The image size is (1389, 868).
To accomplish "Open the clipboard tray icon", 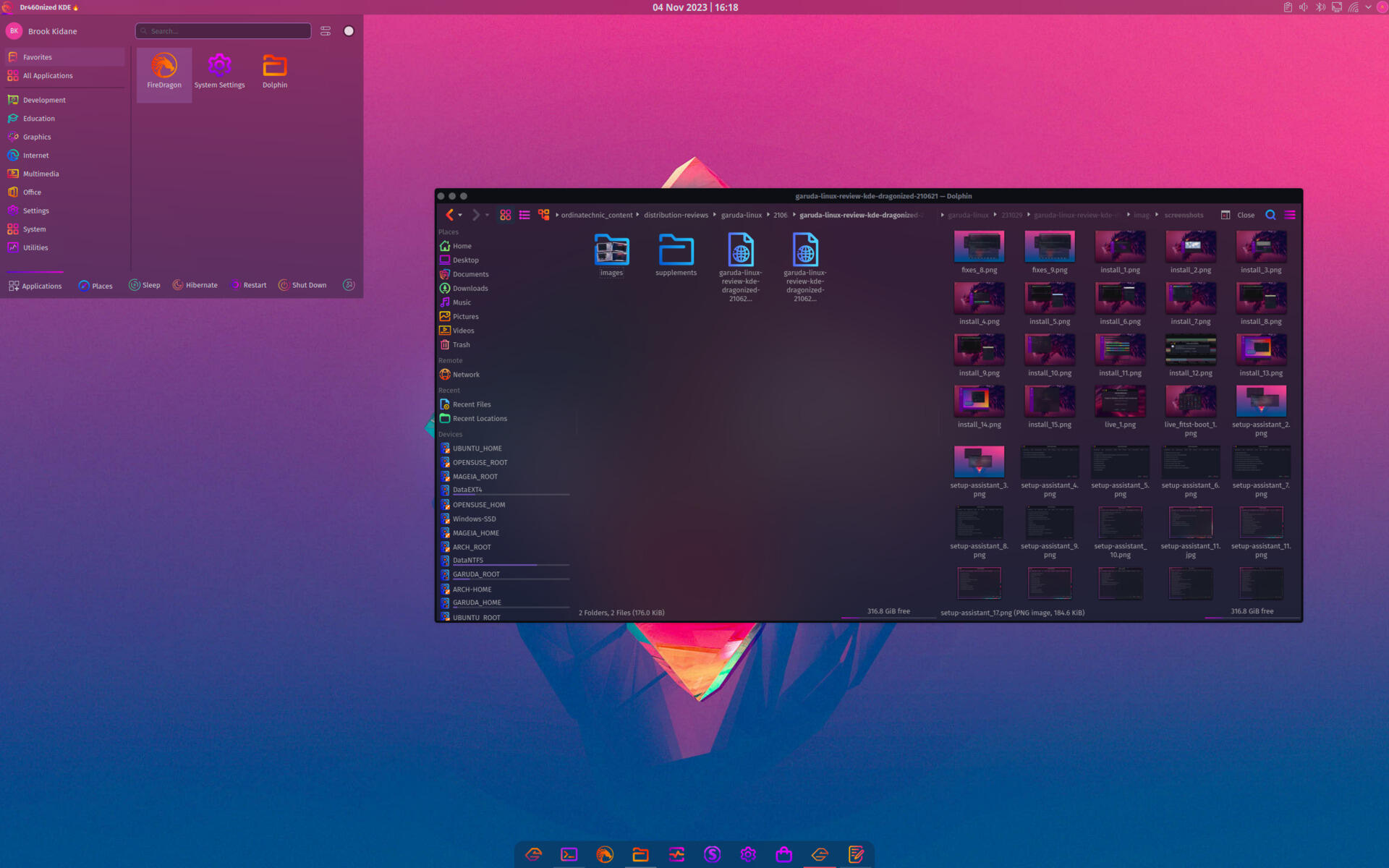I will (x=1288, y=7).
